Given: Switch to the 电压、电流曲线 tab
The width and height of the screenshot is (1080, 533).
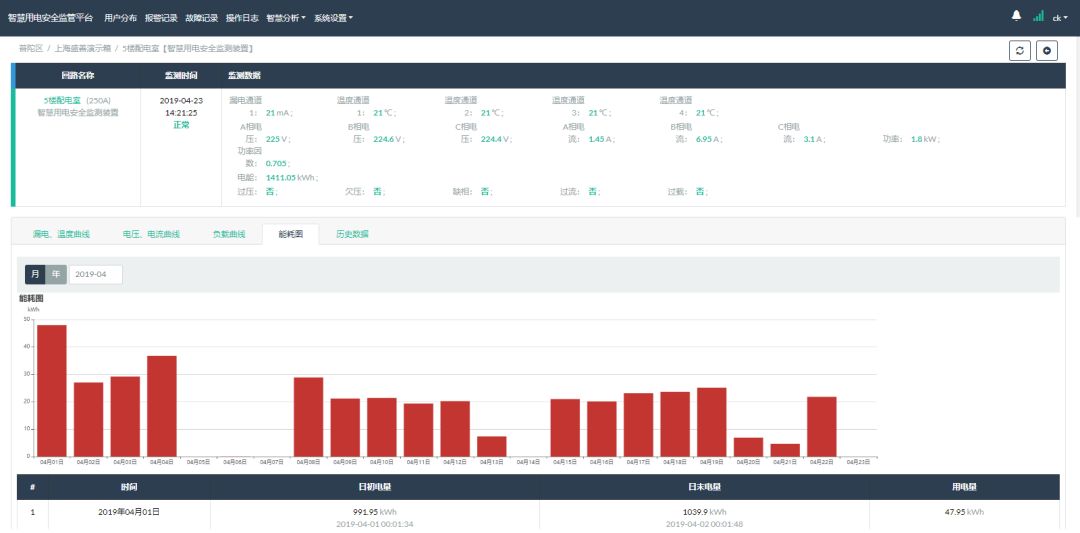Looking at the screenshot, I should pyautogui.click(x=151, y=234).
